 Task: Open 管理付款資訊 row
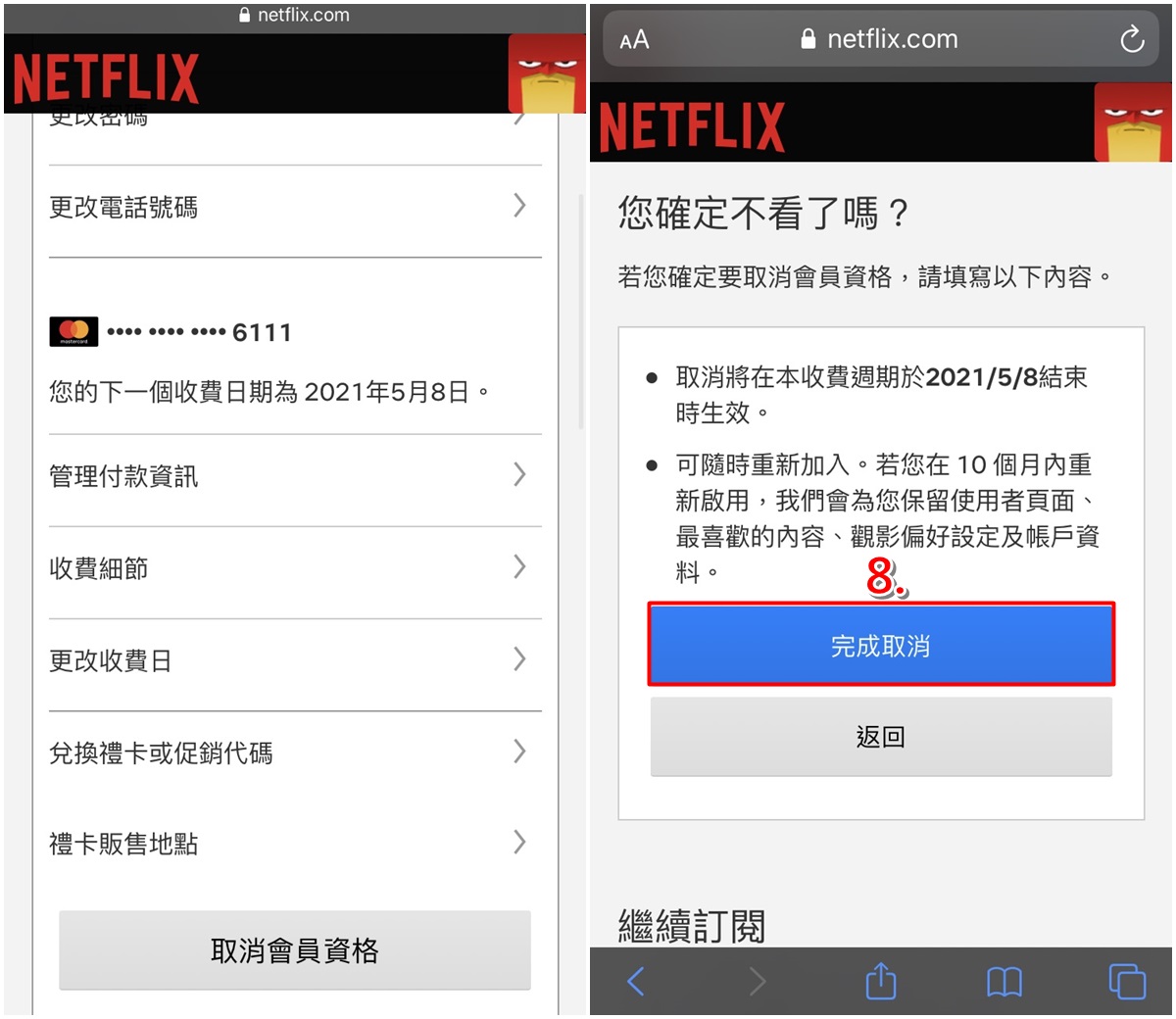295,476
